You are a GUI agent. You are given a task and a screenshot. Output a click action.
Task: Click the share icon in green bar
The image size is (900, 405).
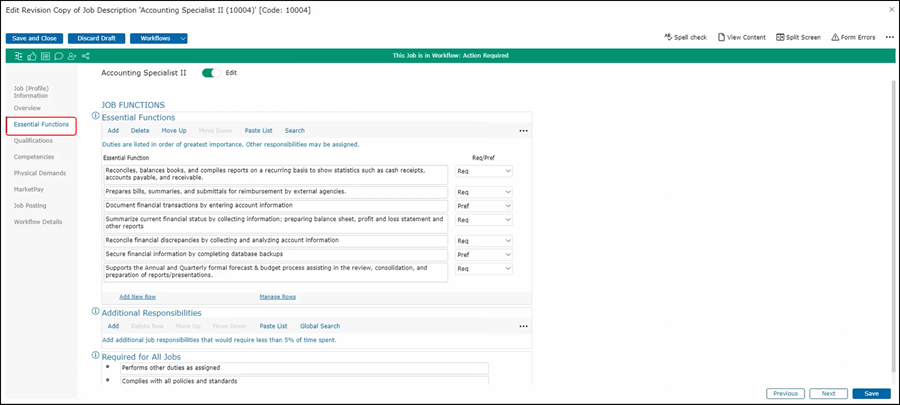click(85, 55)
